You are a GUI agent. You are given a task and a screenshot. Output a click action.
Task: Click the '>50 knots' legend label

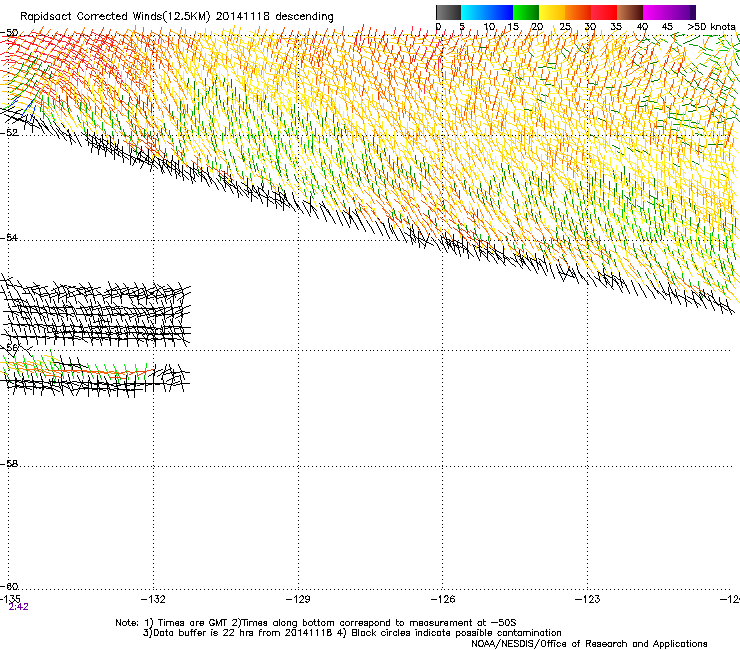tap(711, 27)
